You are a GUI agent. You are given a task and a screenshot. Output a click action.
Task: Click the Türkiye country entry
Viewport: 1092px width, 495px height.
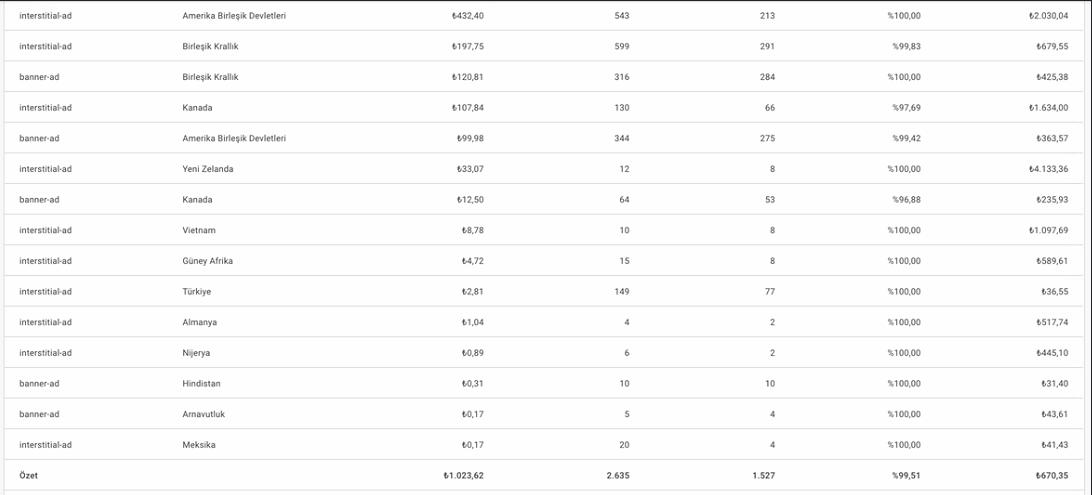coord(196,292)
